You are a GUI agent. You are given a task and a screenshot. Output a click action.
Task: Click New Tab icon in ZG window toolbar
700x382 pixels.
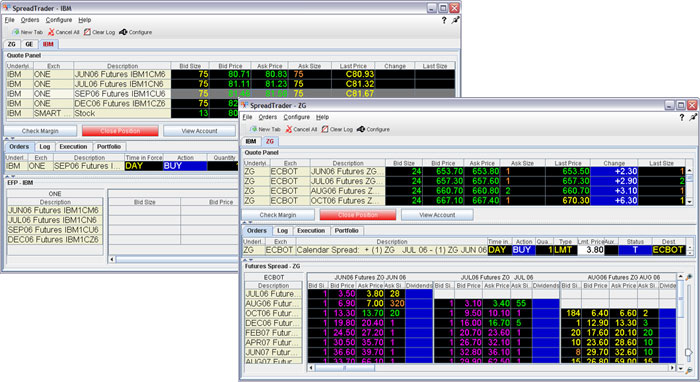coord(254,129)
